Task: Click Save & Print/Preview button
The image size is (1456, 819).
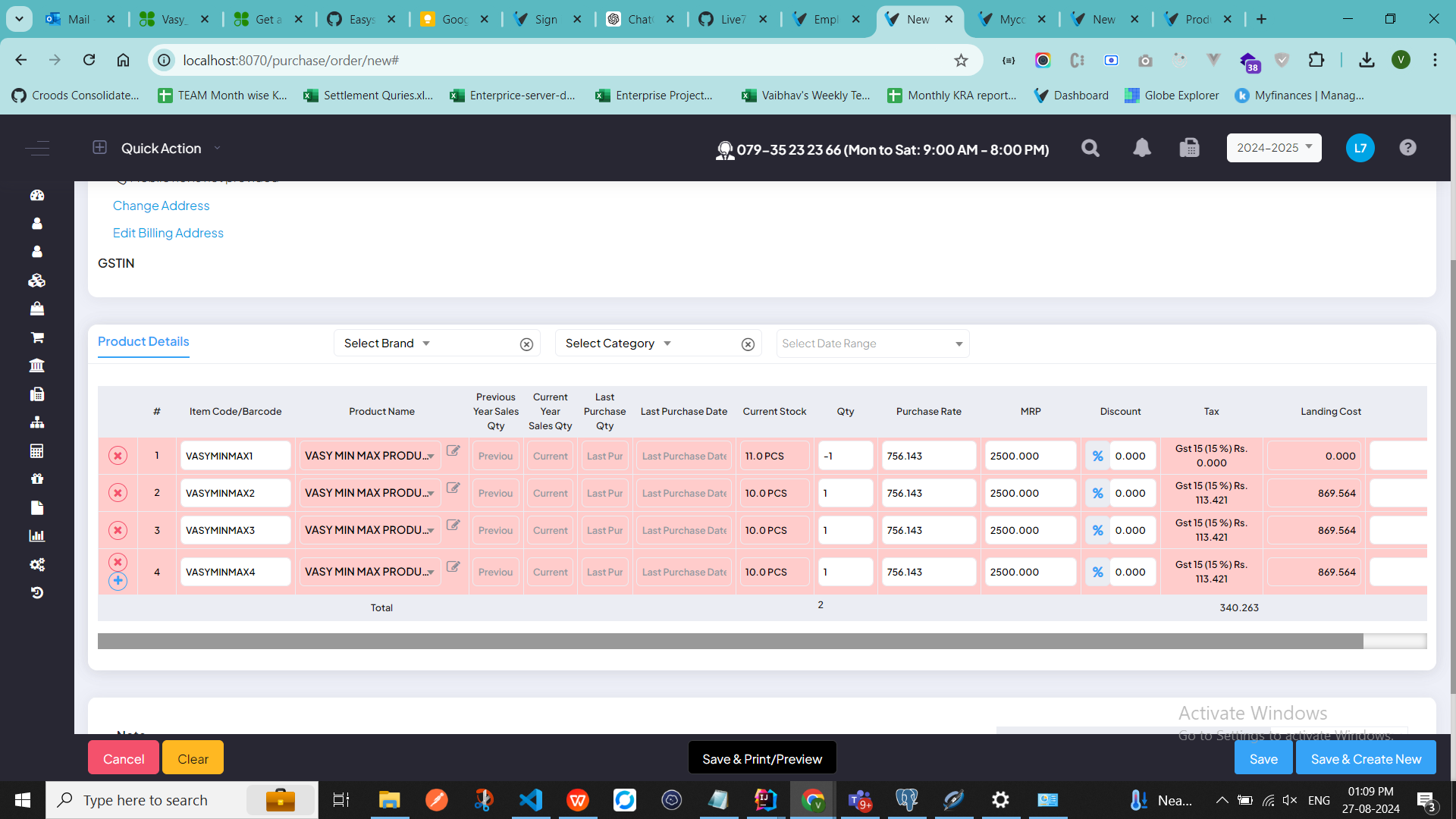Action: pyautogui.click(x=762, y=758)
